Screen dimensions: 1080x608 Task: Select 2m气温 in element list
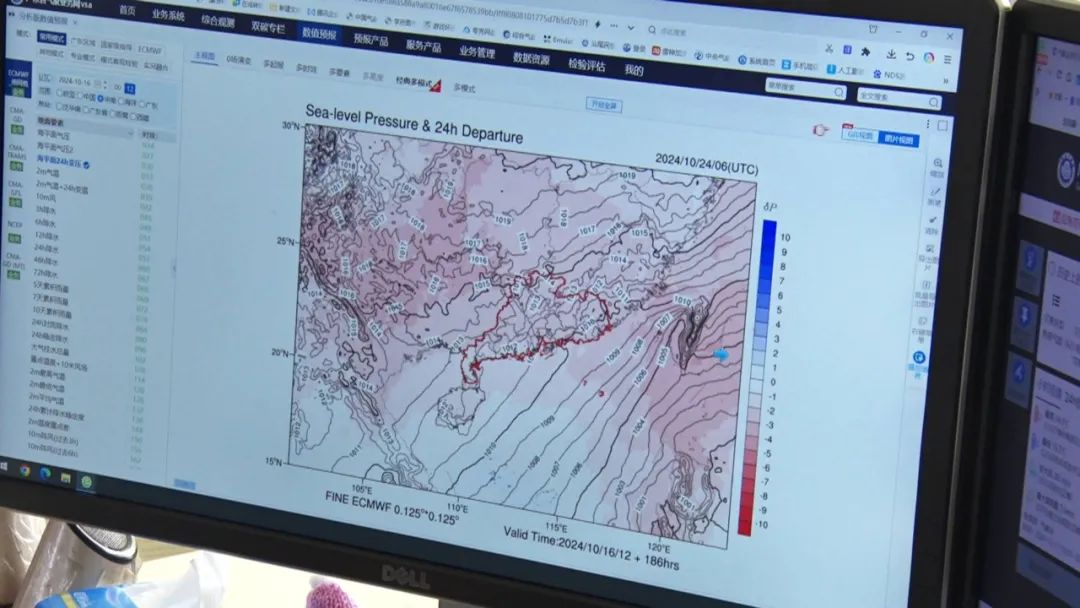[48, 172]
